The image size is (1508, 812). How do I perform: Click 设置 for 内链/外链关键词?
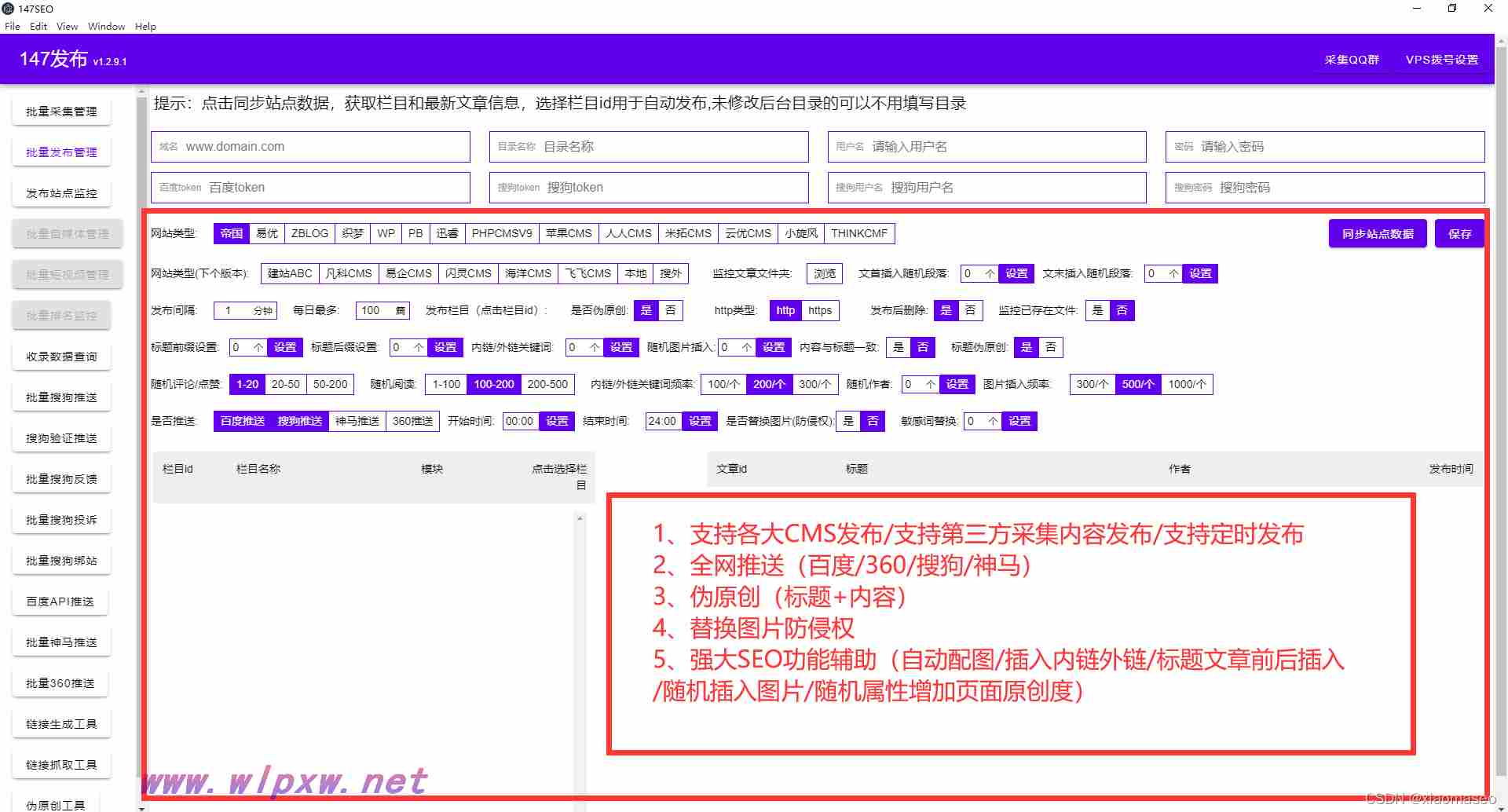tap(620, 347)
